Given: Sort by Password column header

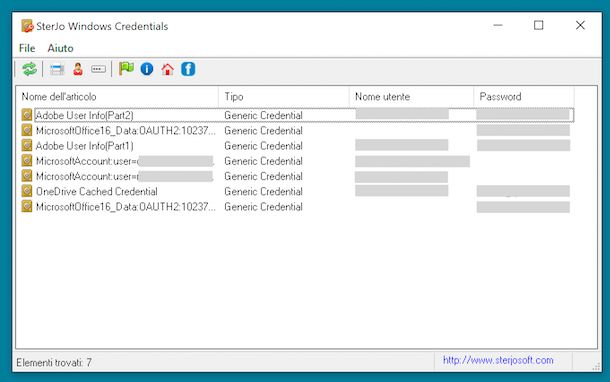Looking at the screenshot, I should pos(524,96).
